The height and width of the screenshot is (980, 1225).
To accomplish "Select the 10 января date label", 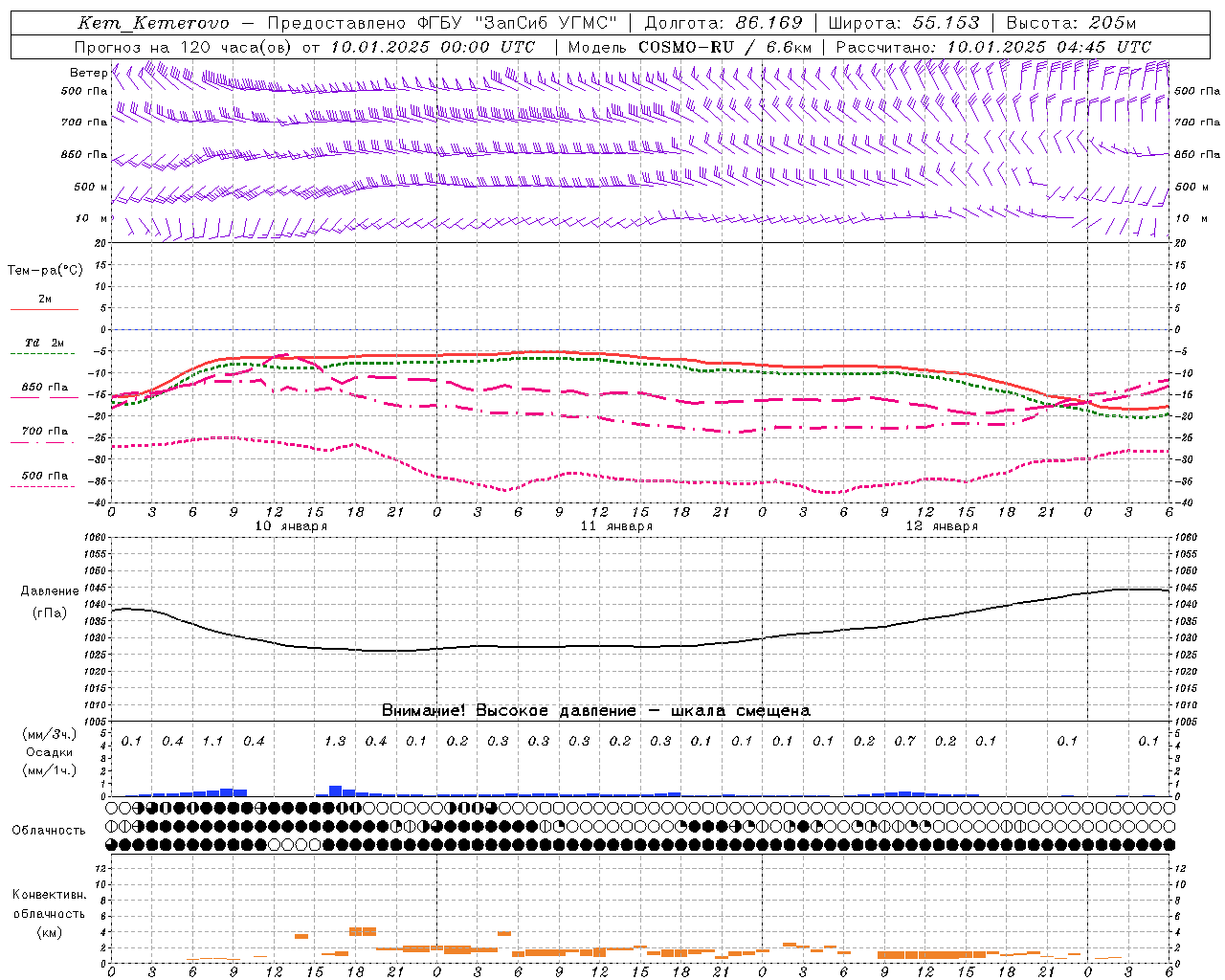I will (x=291, y=526).
